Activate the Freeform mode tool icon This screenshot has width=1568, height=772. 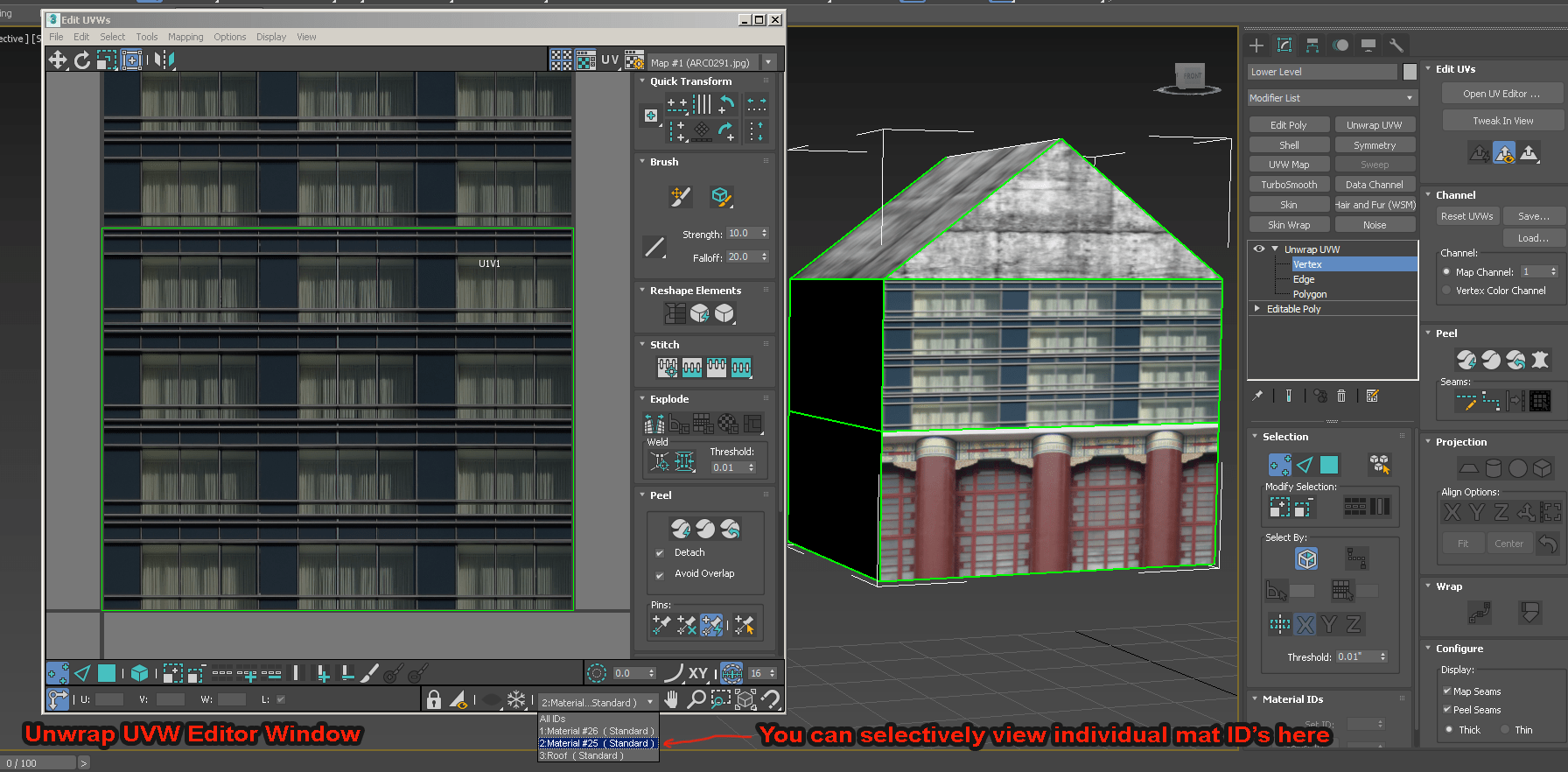point(131,60)
